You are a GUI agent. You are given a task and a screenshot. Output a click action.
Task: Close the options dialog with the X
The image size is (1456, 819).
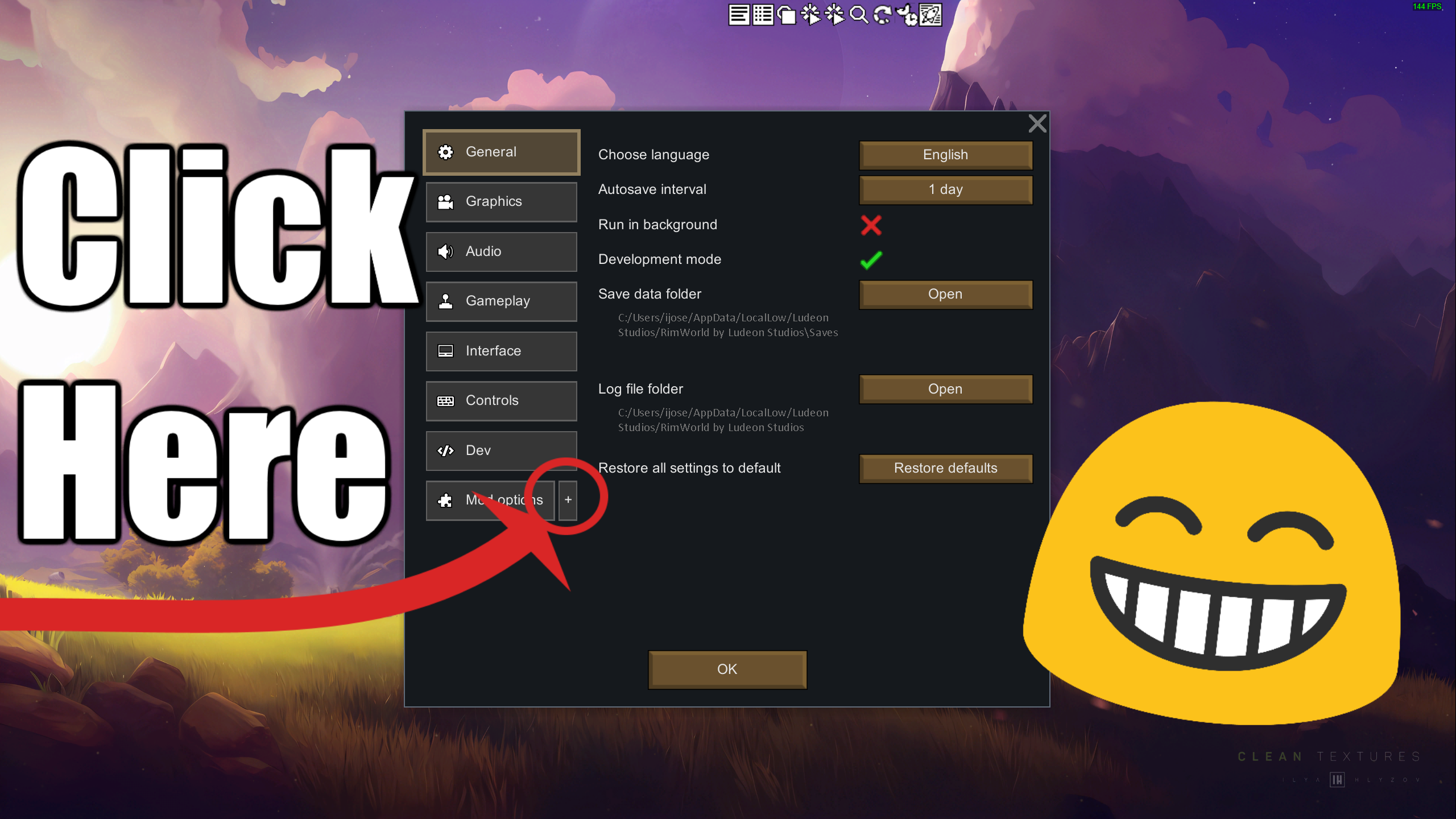[1037, 123]
